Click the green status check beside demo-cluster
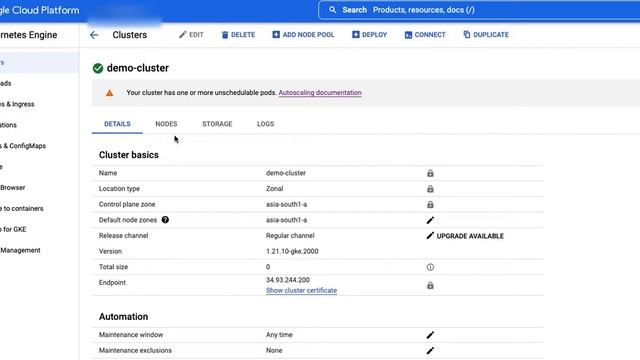Screen dimensions: 640x360 coord(98,68)
